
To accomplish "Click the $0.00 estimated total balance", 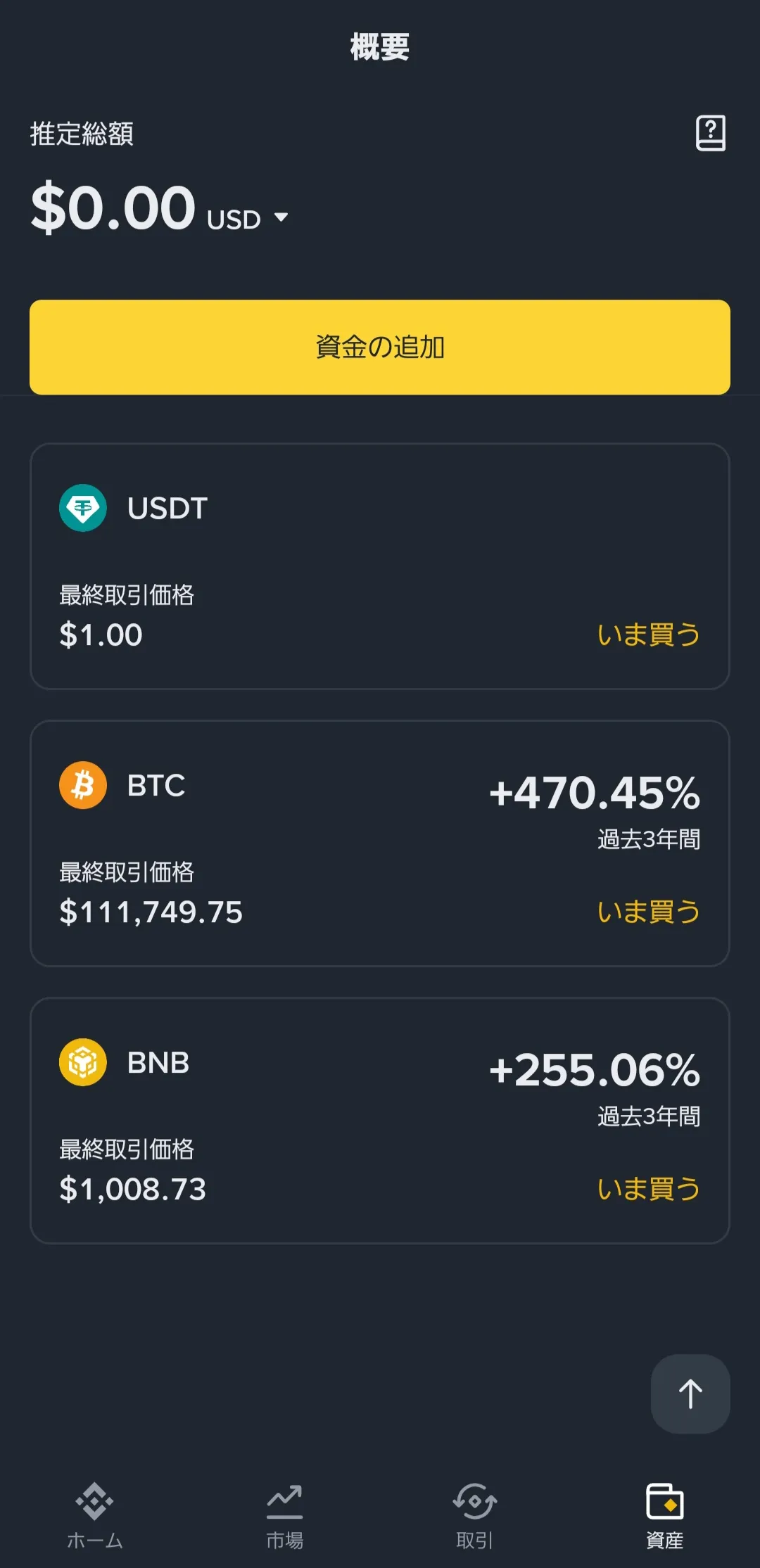I will click(x=113, y=208).
